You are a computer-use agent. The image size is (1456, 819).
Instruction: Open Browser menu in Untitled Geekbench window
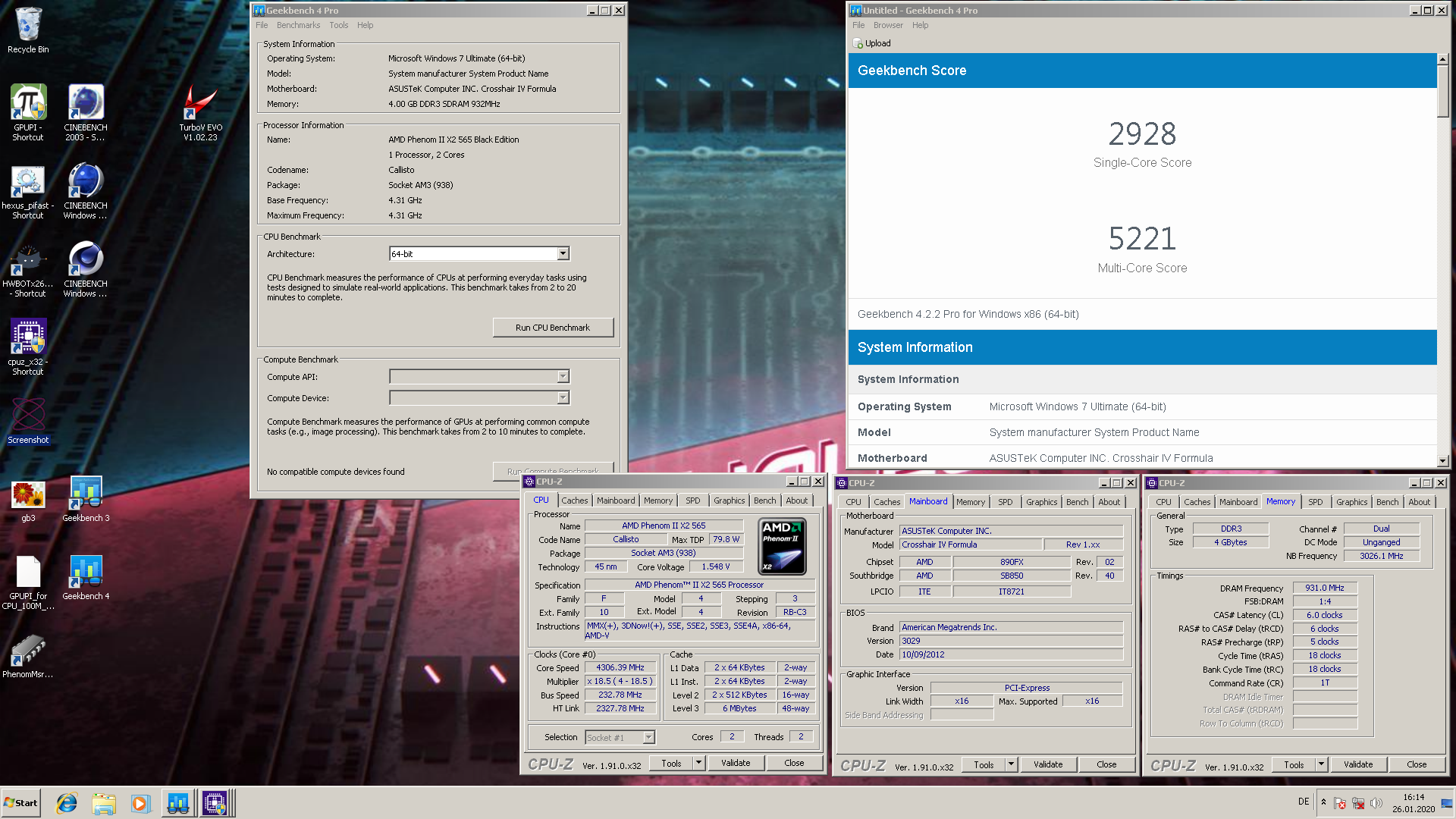click(x=888, y=25)
